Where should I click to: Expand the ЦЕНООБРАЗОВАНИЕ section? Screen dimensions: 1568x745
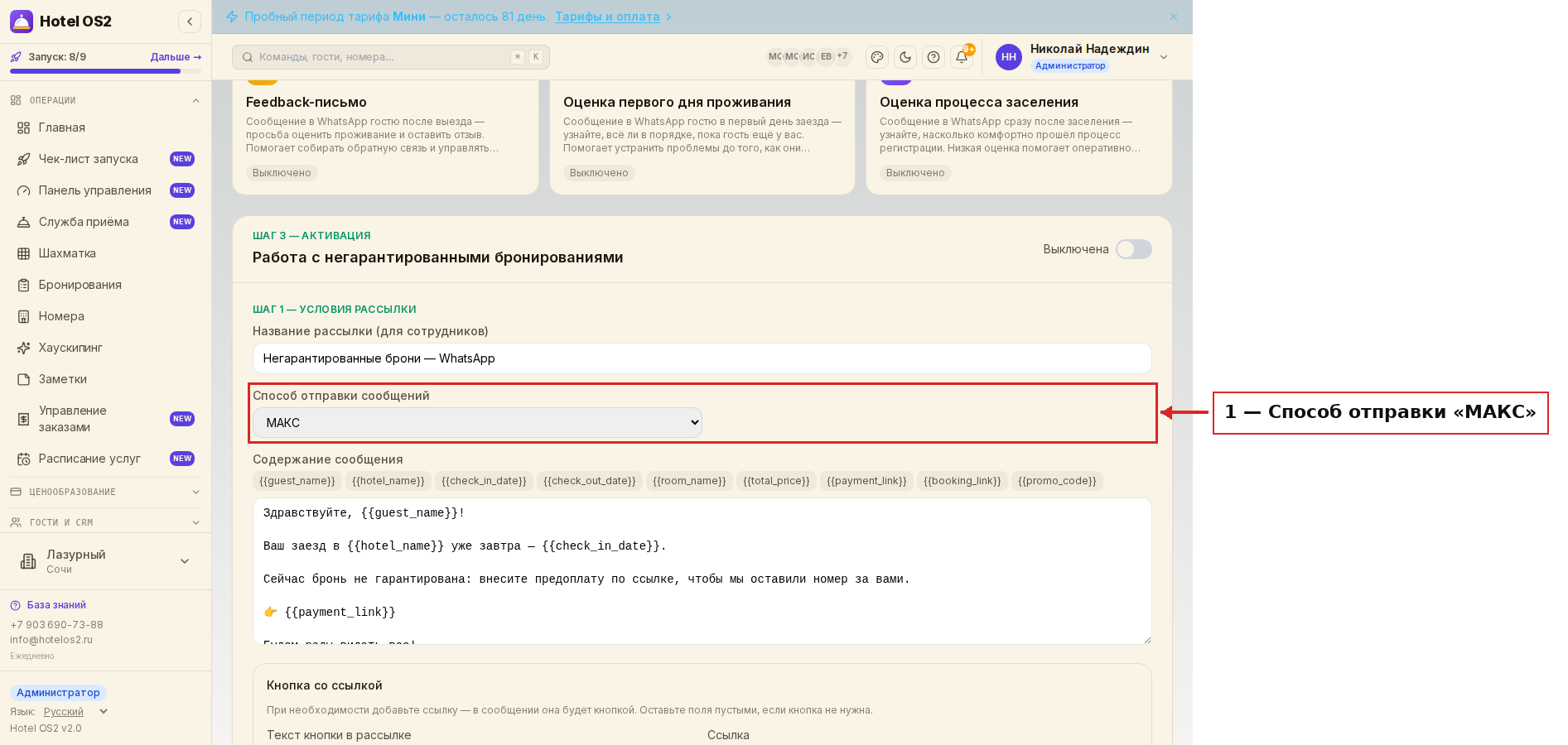pos(105,492)
